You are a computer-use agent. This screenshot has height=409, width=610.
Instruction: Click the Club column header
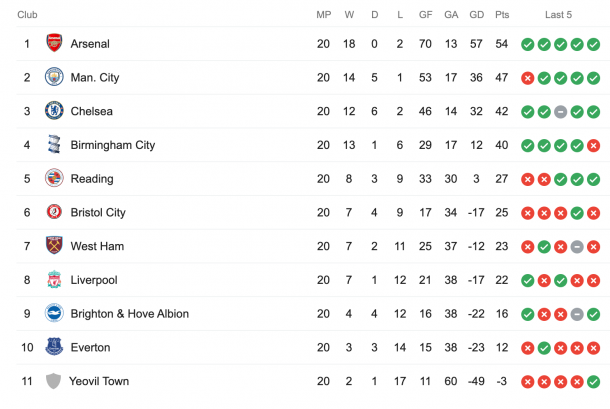[x=27, y=15]
